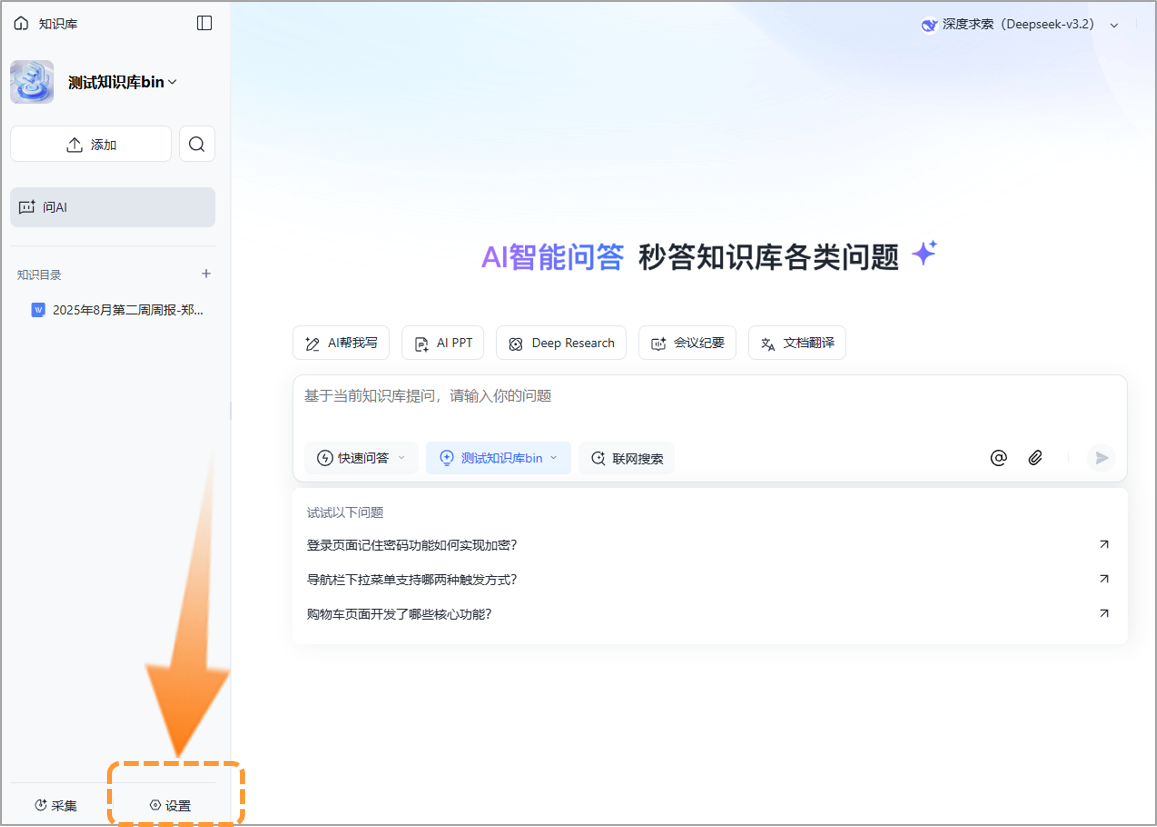
Task: Click the @ mention icon in input bar
Action: point(998,457)
